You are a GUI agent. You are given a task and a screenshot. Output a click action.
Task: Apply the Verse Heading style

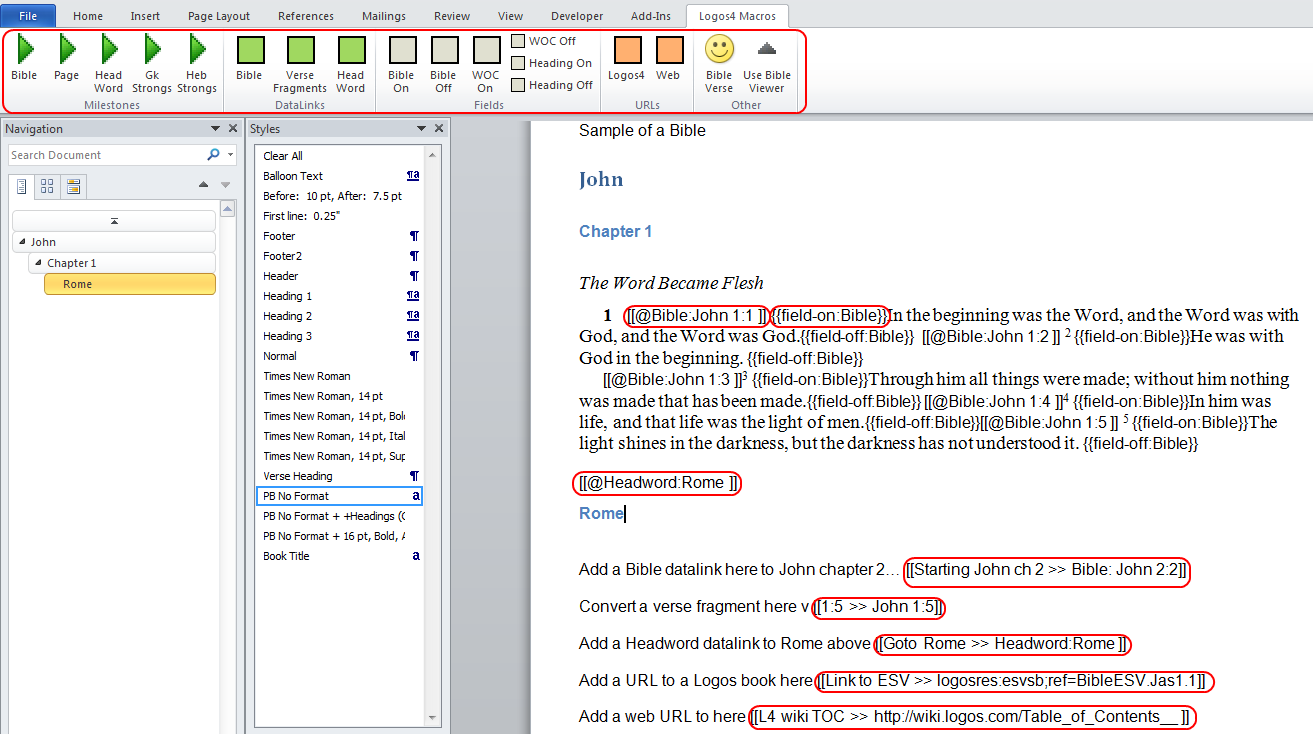coord(340,476)
